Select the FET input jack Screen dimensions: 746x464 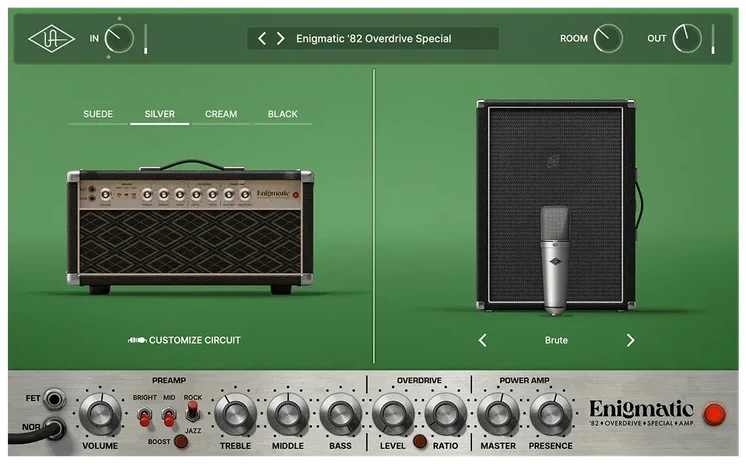coord(54,399)
